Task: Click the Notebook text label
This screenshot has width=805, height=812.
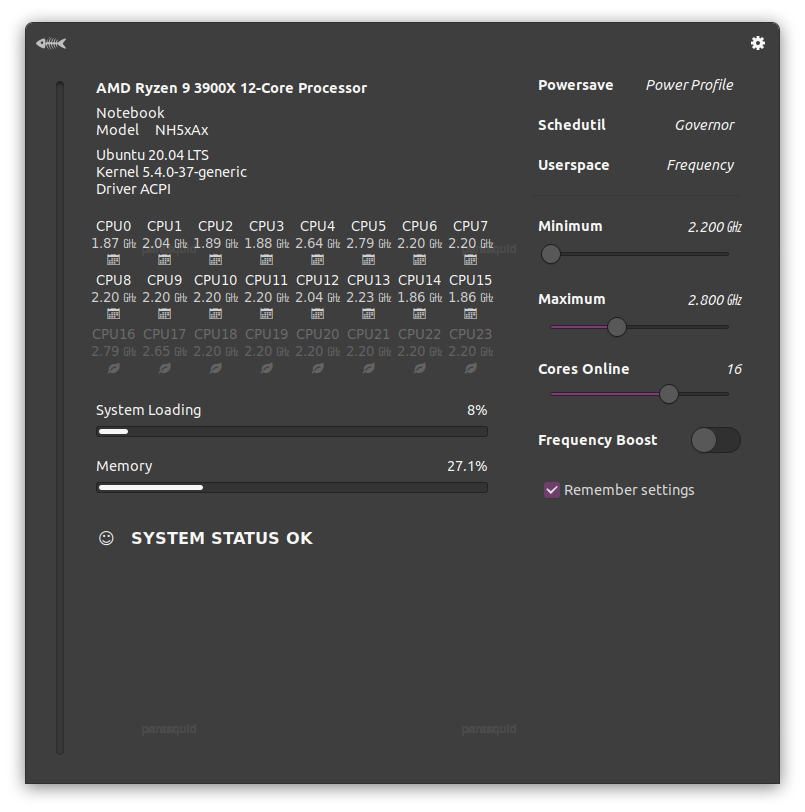Action: tap(130, 113)
